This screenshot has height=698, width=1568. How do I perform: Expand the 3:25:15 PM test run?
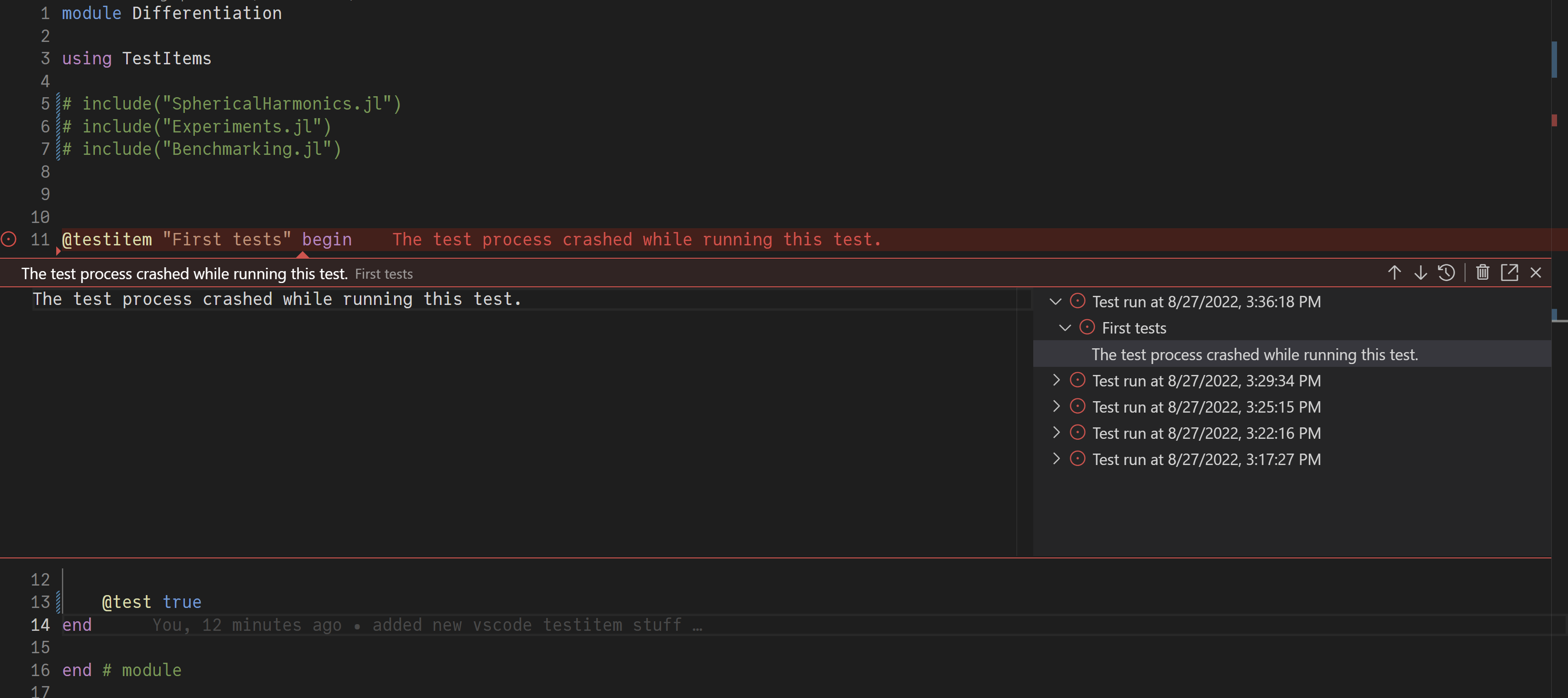(1056, 406)
